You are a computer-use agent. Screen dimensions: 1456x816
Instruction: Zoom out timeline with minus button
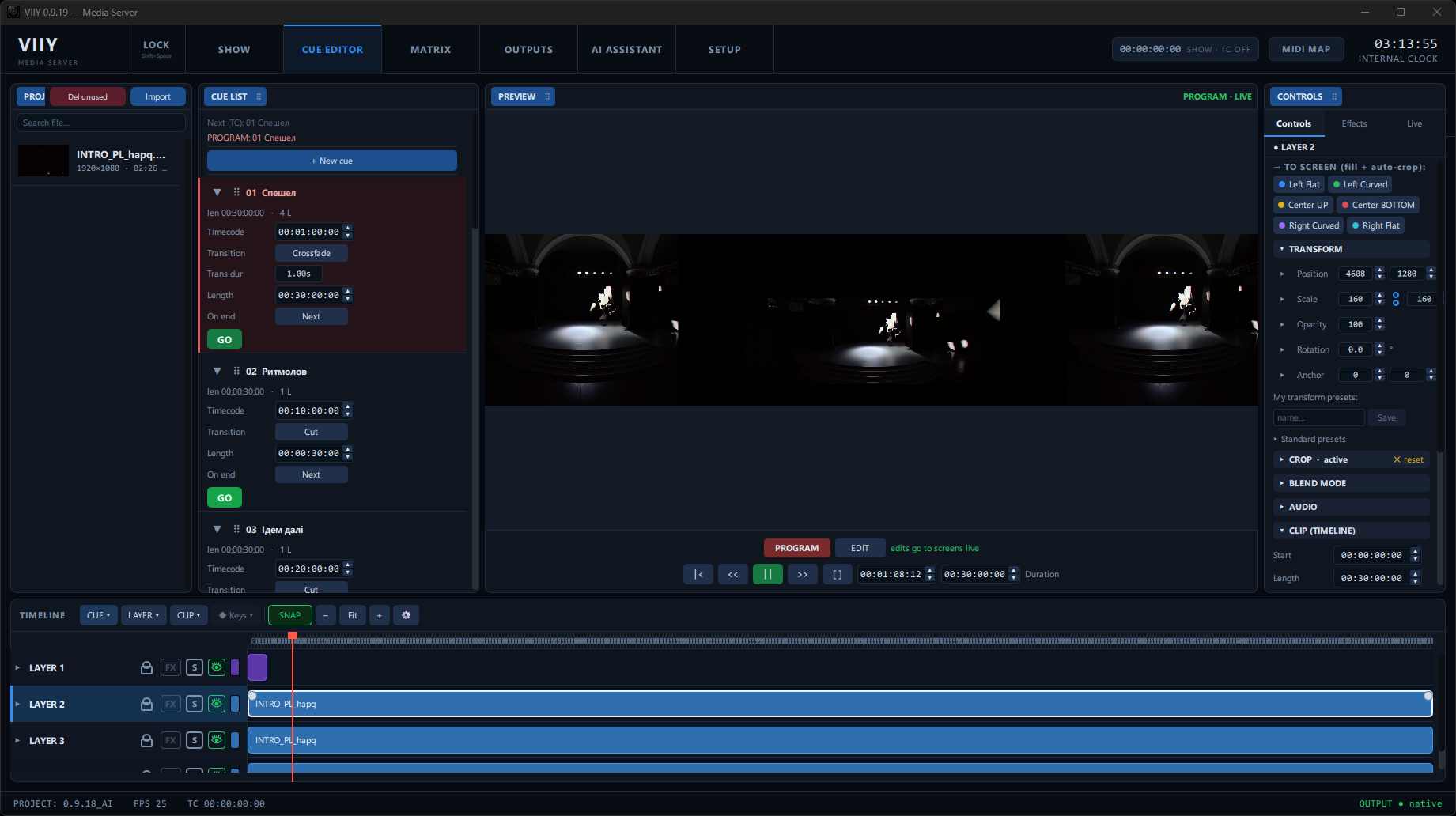(325, 615)
